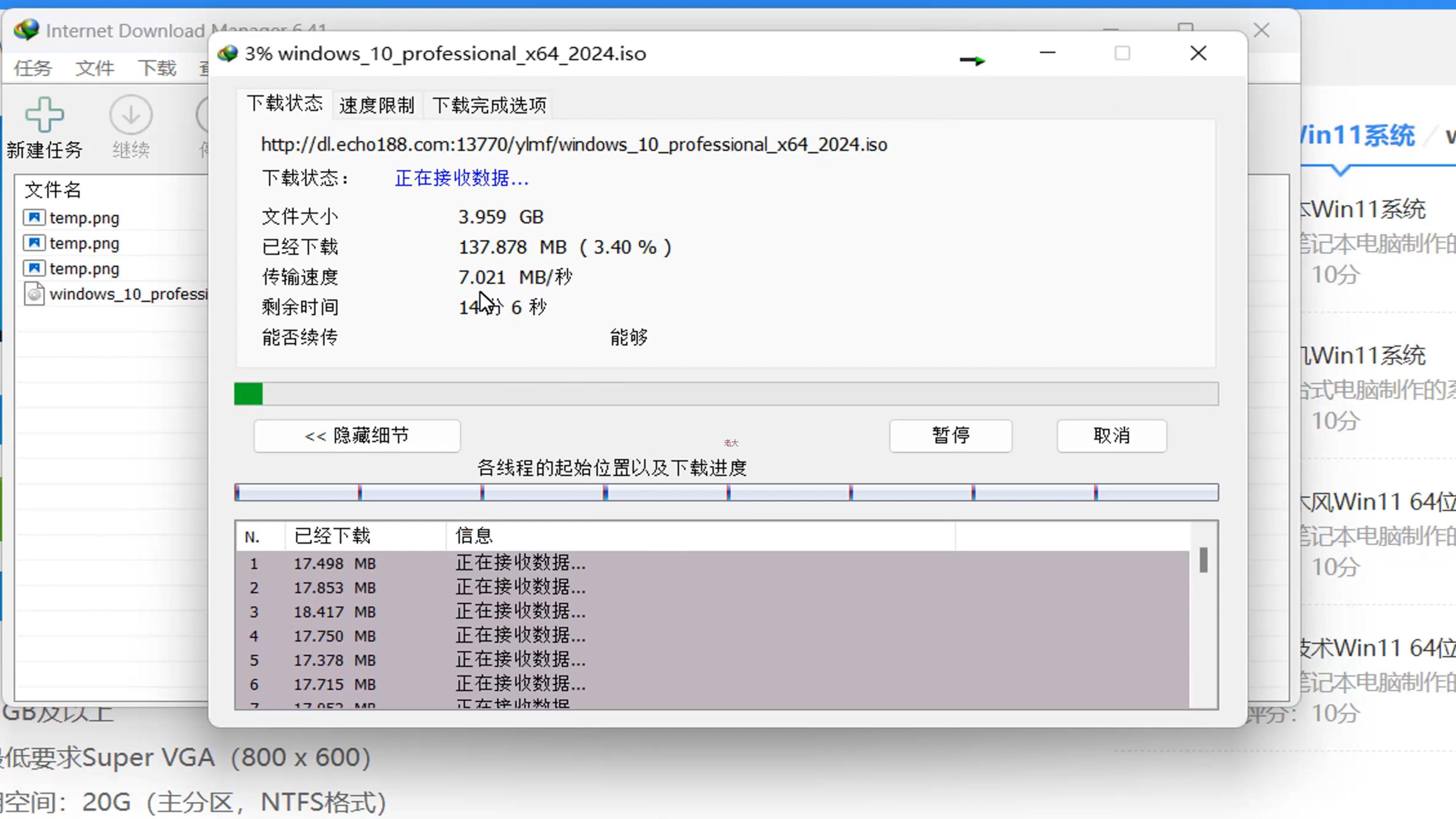Click windows_10_professi file name in list
1456x819 pixels.
point(129,294)
